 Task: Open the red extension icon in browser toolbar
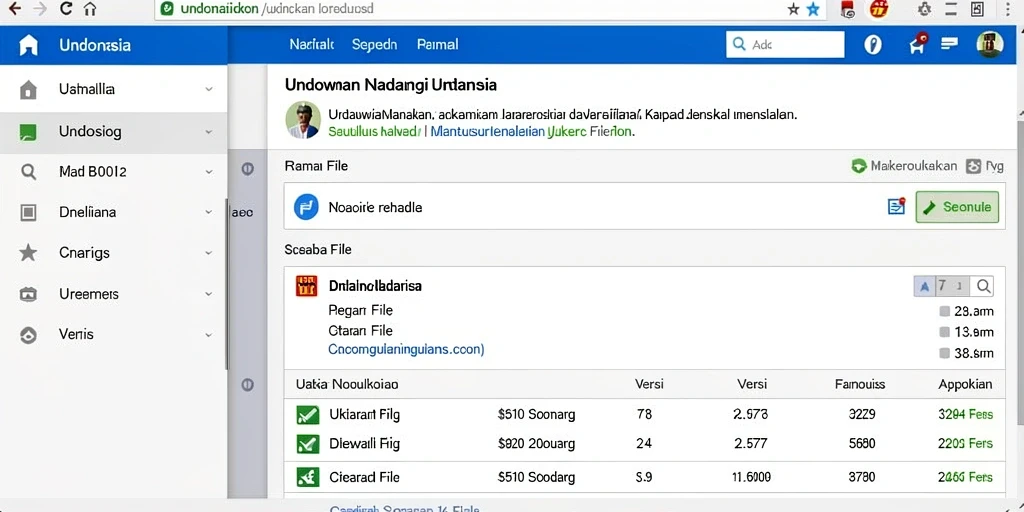pos(848,9)
